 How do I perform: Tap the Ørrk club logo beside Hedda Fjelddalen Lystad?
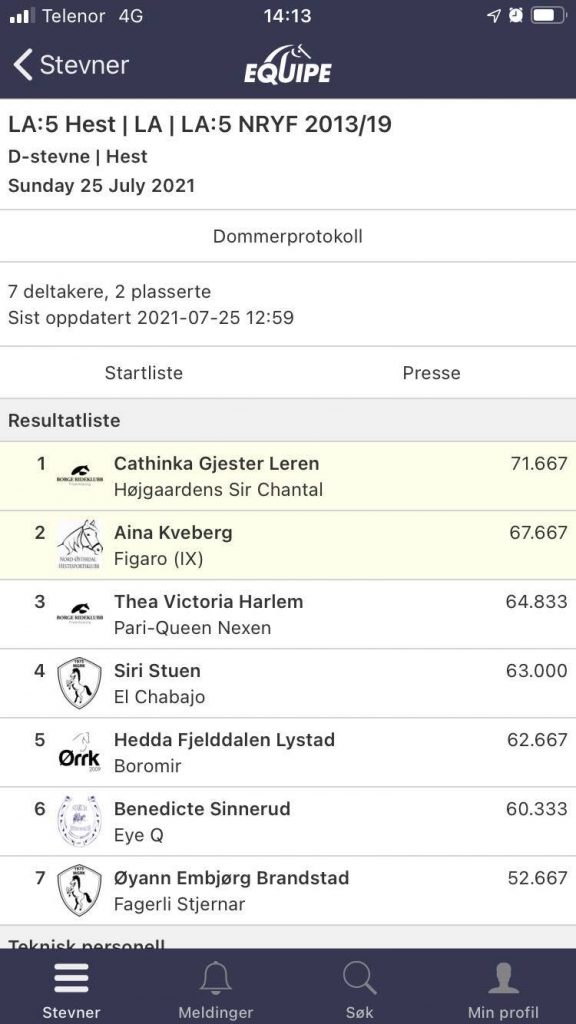(79, 752)
